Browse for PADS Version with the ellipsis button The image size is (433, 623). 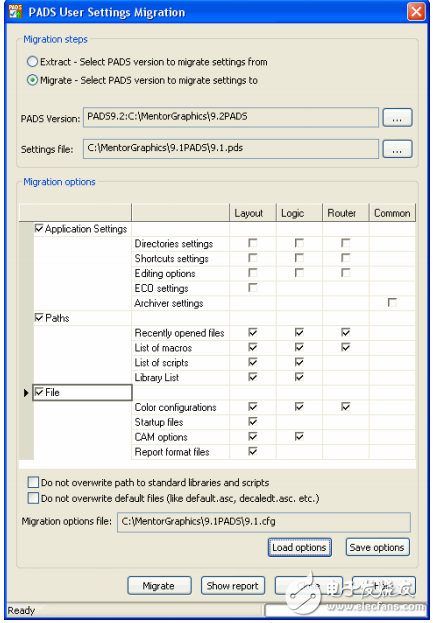point(397,118)
